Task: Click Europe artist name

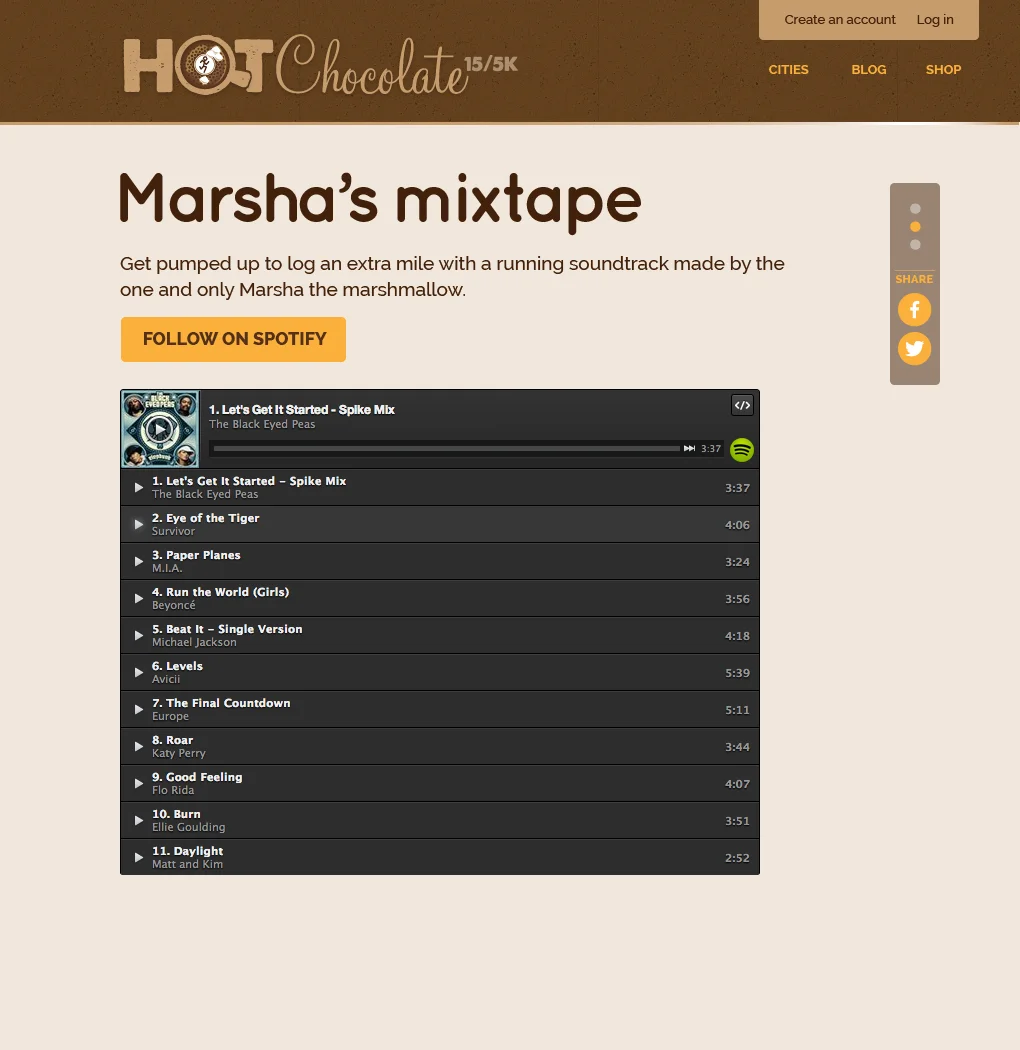Action: pos(170,717)
